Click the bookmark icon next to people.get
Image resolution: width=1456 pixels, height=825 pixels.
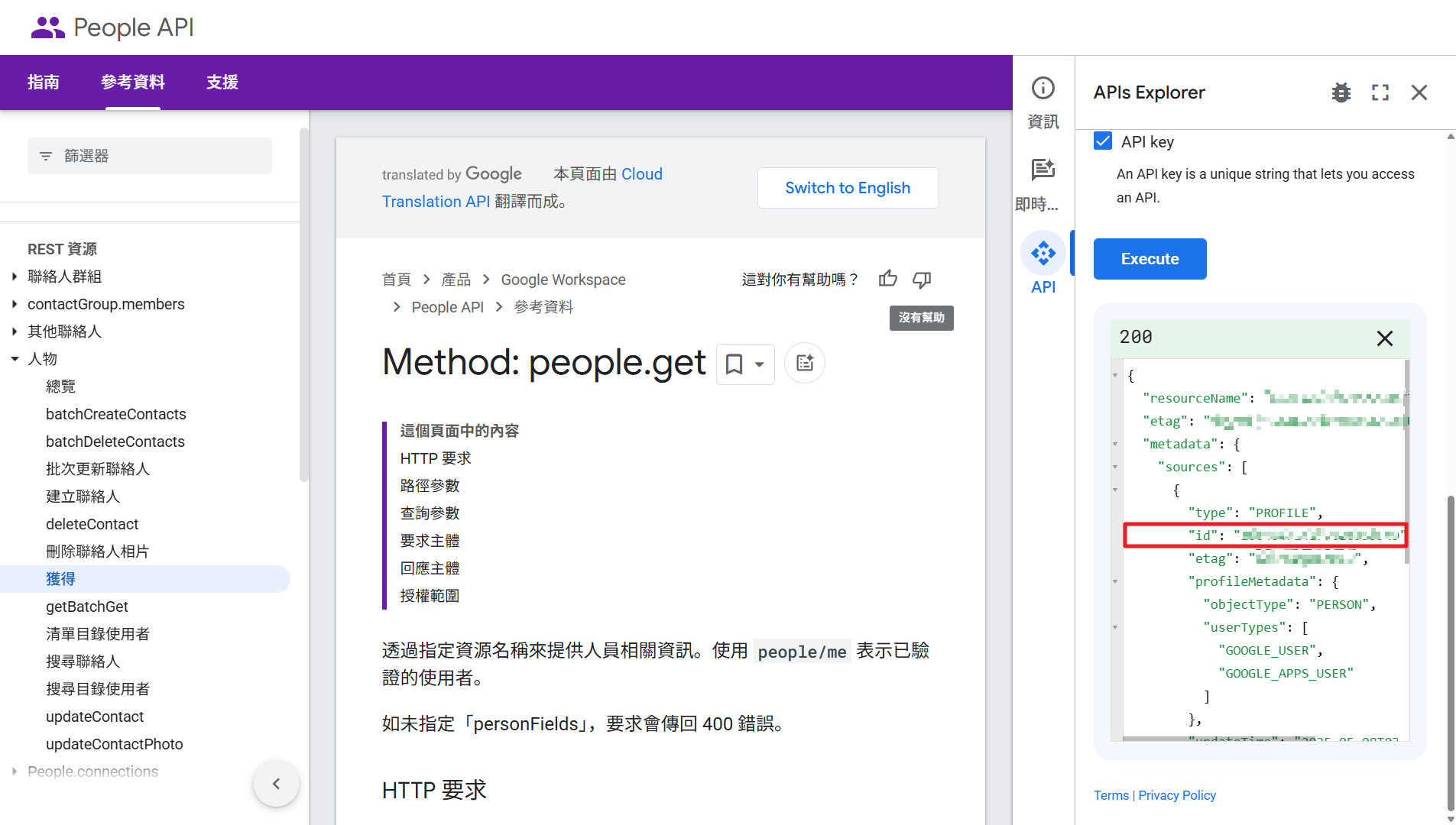pyautogui.click(x=734, y=364)
